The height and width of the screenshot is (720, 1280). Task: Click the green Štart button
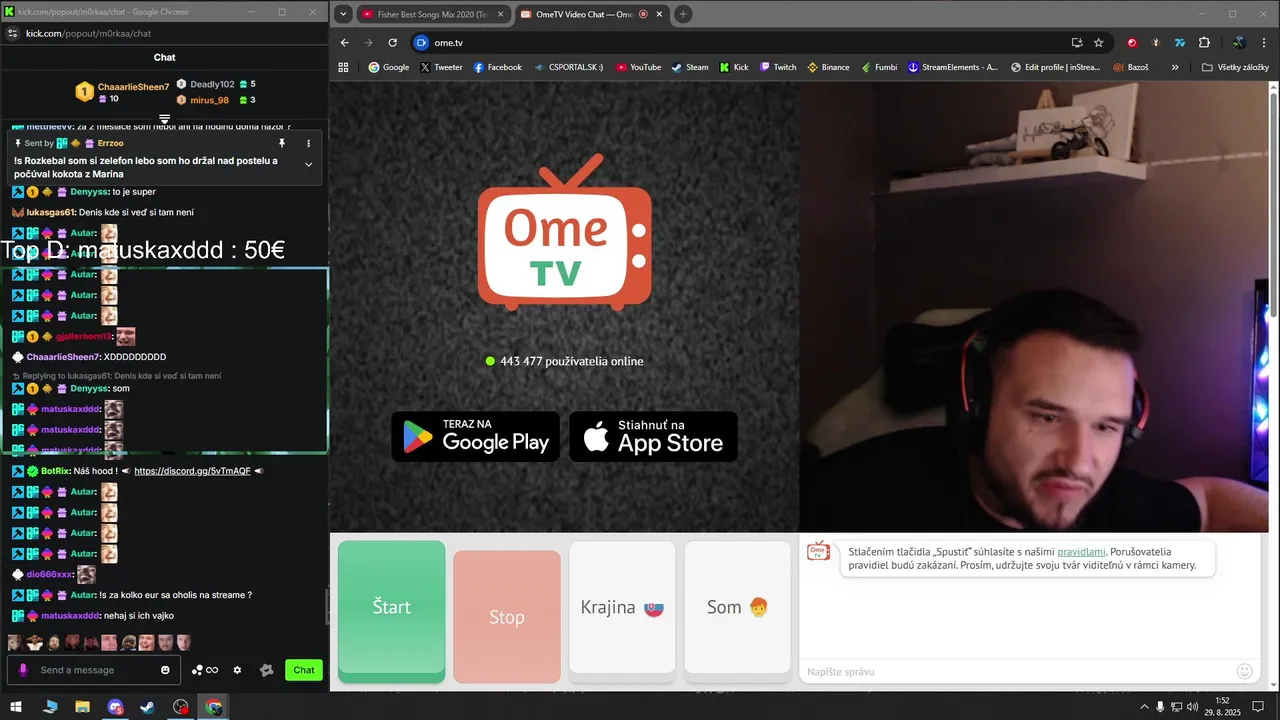coord(391,611)
